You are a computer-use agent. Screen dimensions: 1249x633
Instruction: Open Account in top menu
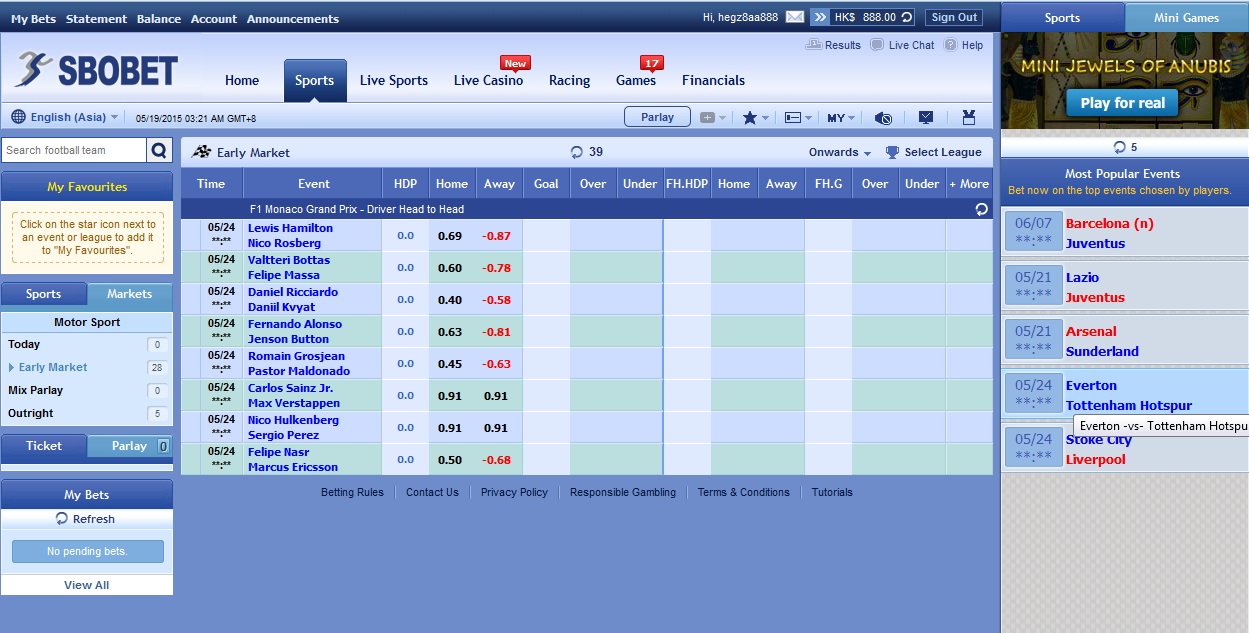214,19
